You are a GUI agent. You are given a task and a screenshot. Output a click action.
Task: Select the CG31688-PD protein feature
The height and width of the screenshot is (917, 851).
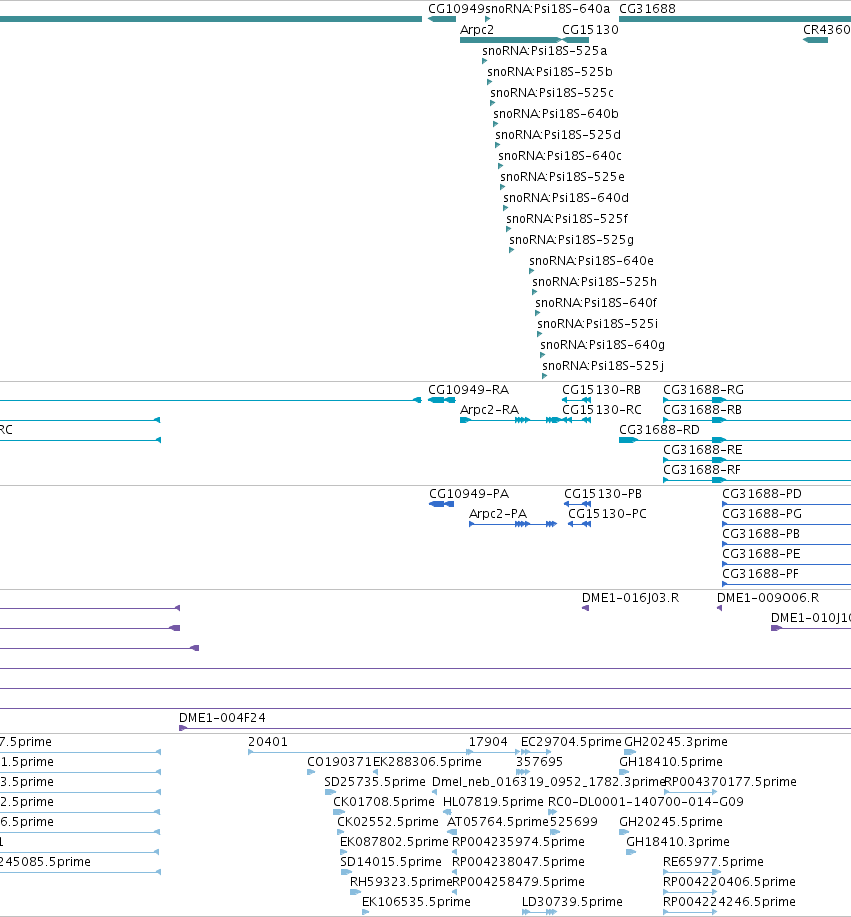tap(787, 504)
